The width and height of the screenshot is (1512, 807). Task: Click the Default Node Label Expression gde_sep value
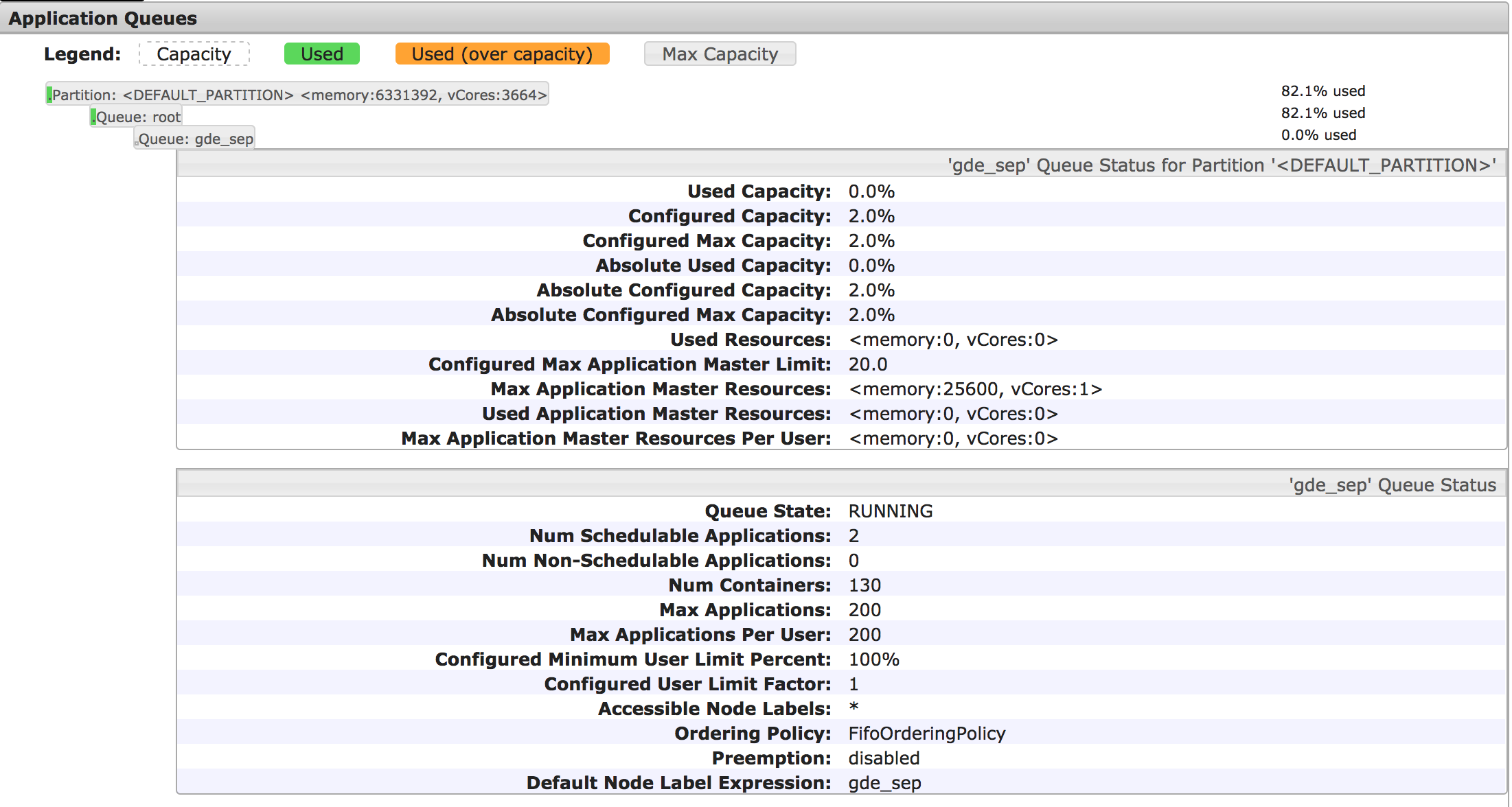[884, 783]
